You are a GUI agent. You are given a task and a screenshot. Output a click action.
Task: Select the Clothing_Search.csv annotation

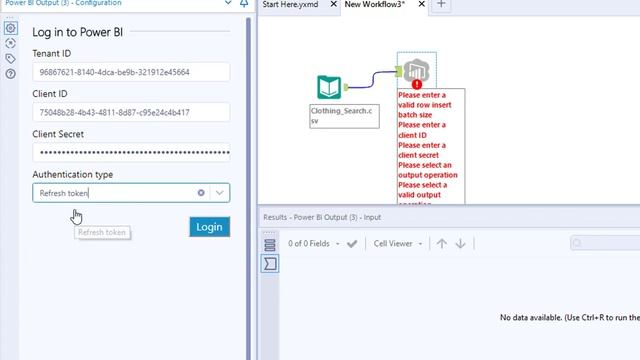[344, 116]
